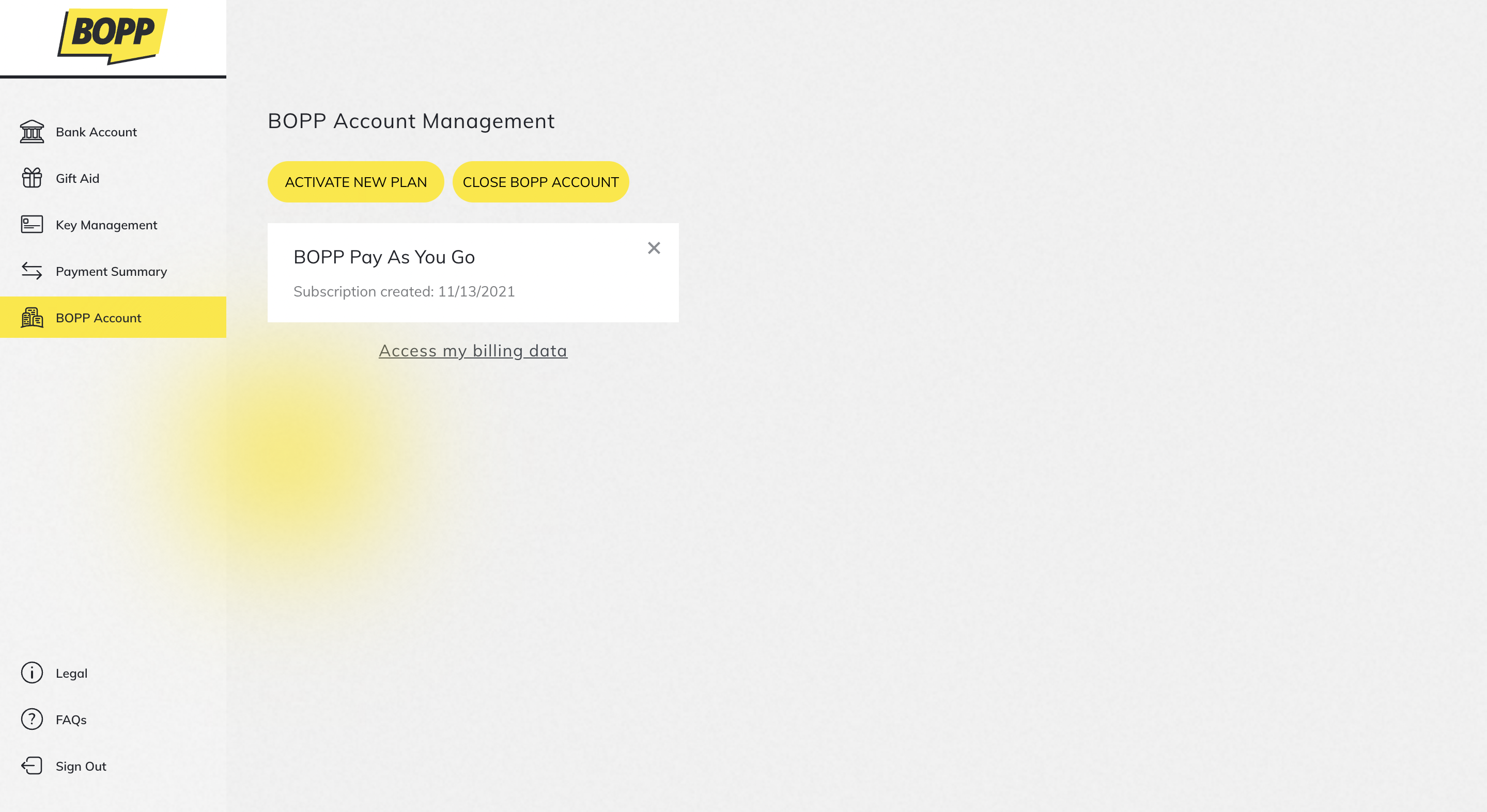This screenshot has height=812, width=1487.
Task: Click the BOPP Account Management heading
Action: pyautogui.click(x=411, y=121)
